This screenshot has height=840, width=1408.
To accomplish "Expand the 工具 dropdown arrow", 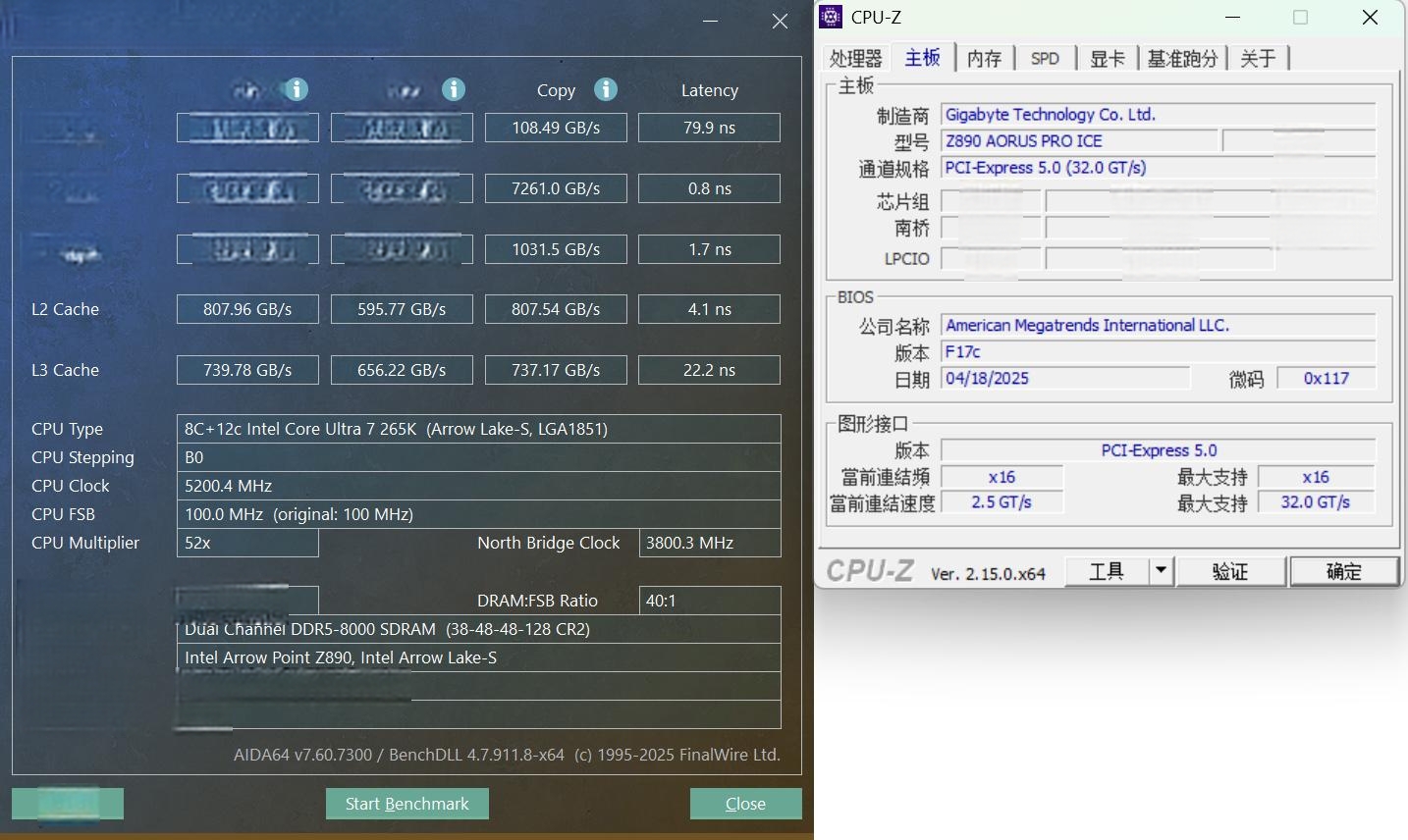I will point(1161,571).
